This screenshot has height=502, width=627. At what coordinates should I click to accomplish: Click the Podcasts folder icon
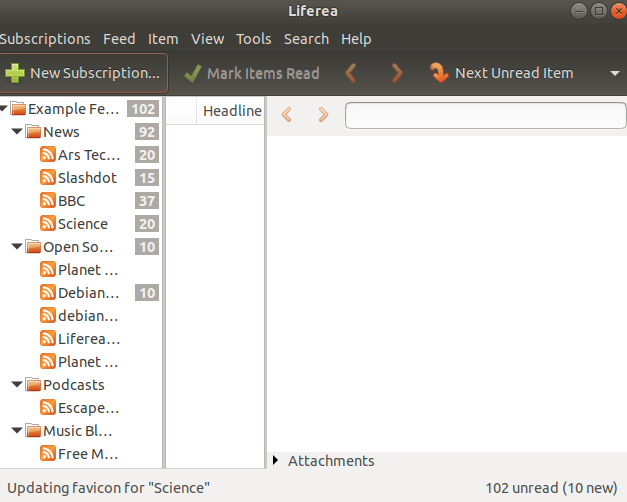[33, 384]
